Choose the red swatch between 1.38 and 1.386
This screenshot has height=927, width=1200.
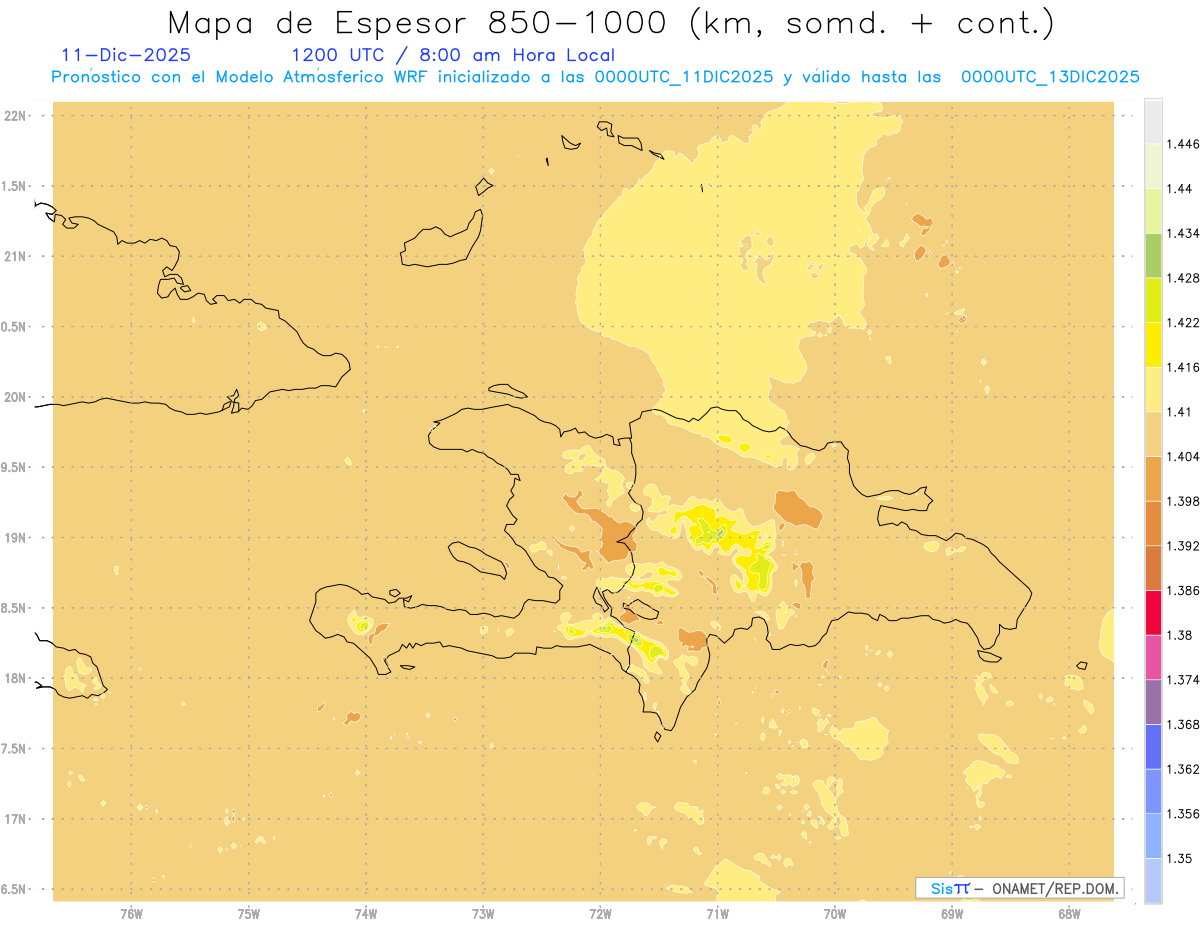[x=1153, y=613]
